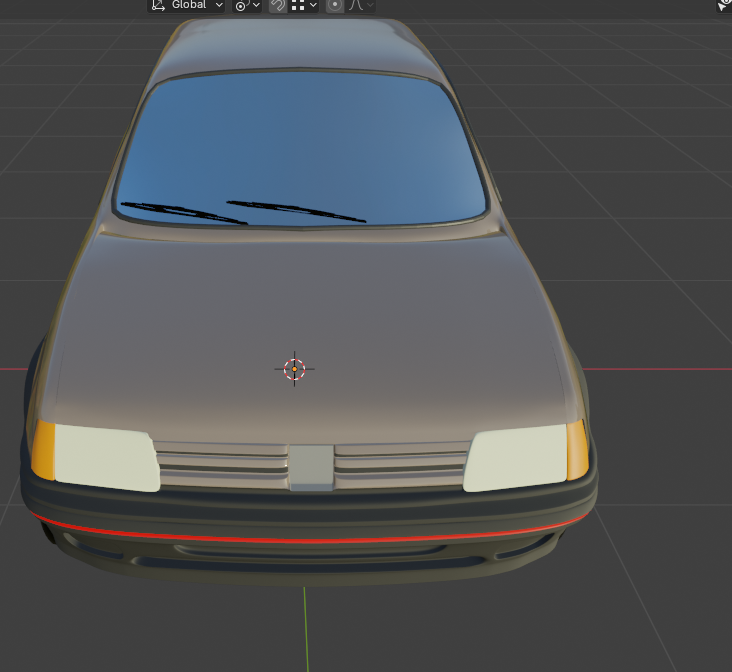Open the Global transform orientation dropdown

tap(187, 5)
